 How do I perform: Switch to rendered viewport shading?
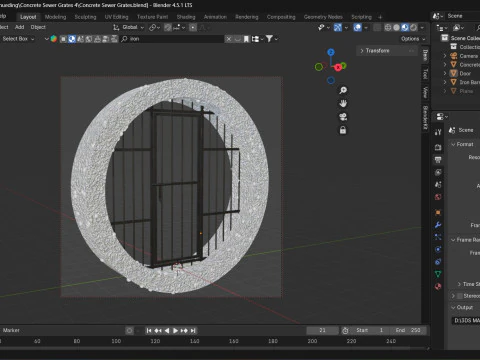coord(413,28)
